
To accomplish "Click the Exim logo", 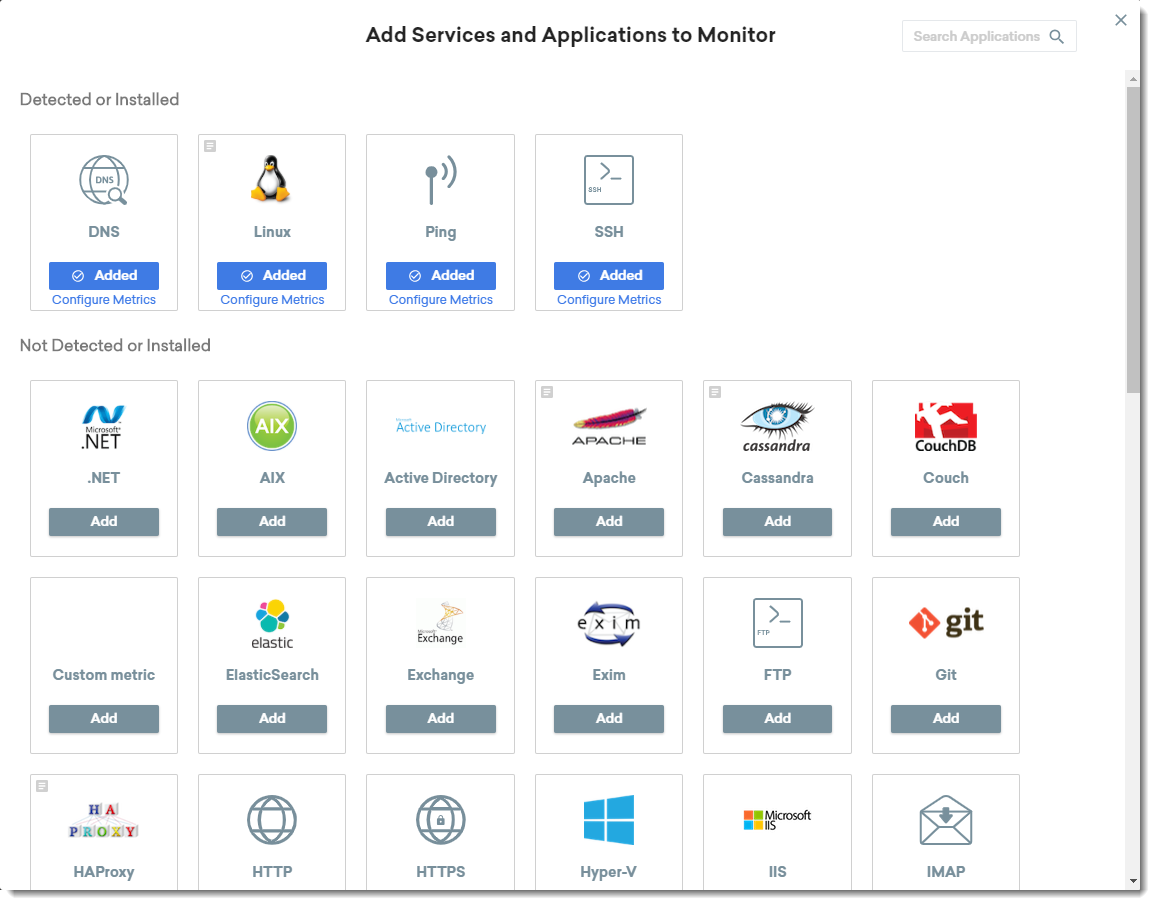I will click(609, 624).
